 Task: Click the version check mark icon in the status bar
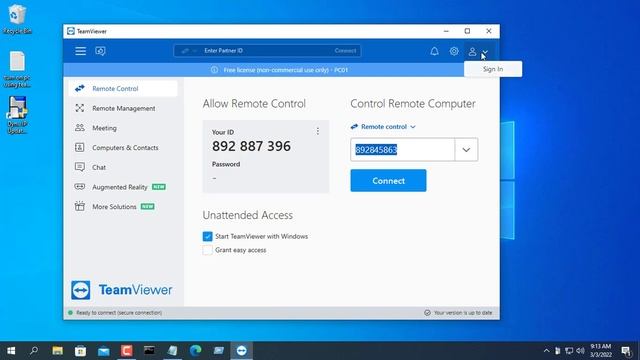coord(427,313)
